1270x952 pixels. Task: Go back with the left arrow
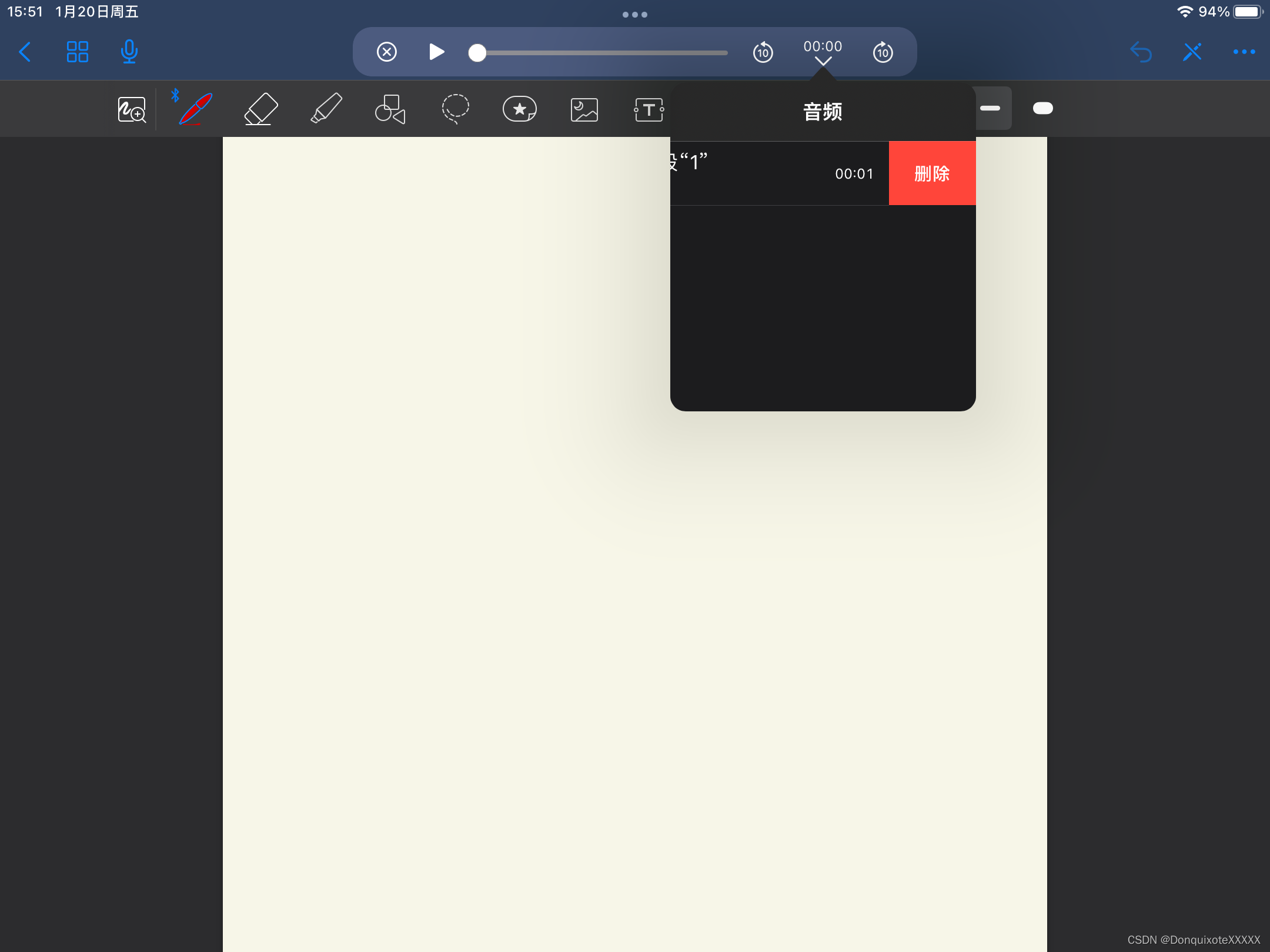coord(25,52)
